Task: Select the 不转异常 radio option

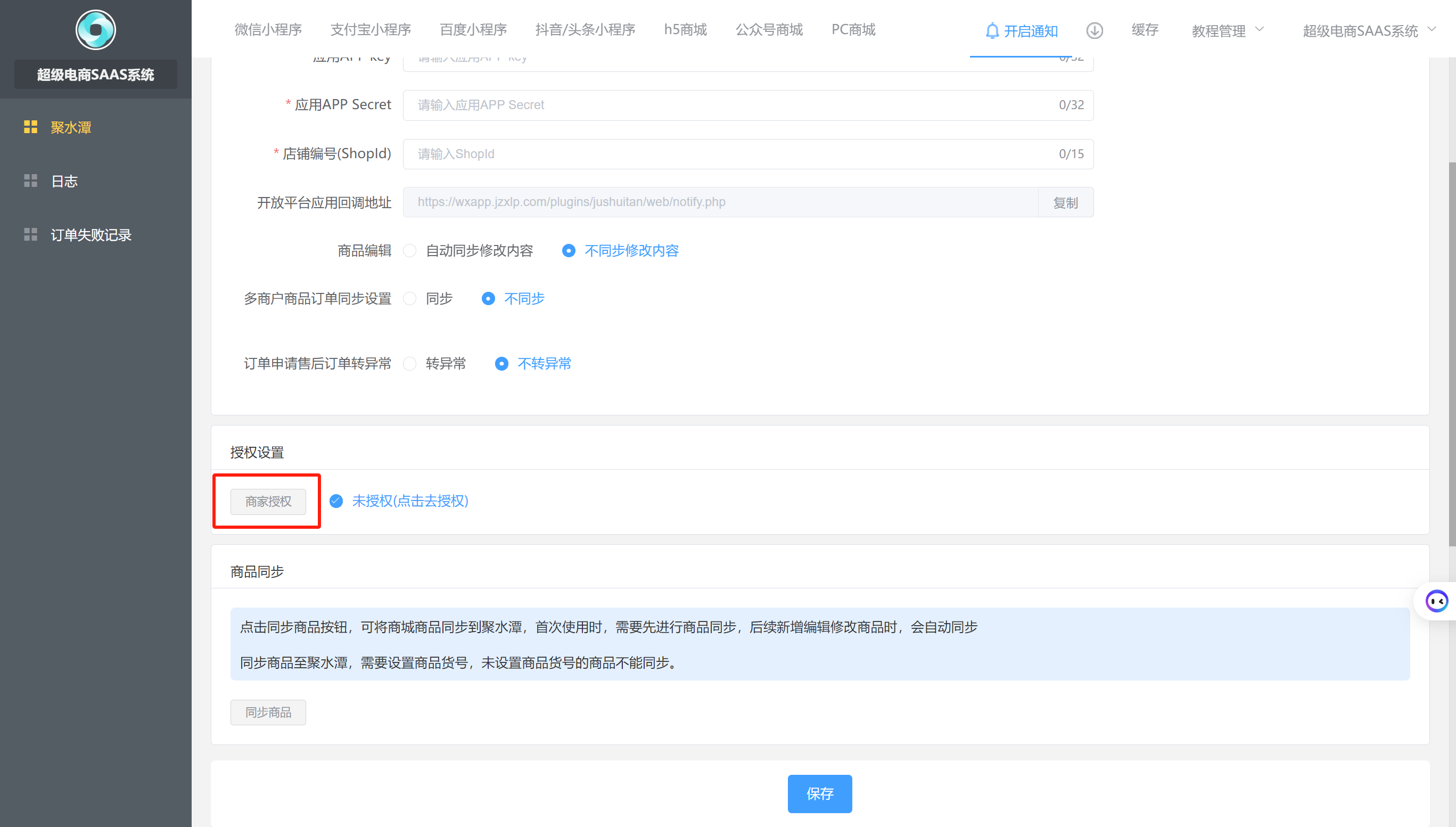Action: pyautogui.click(x=501, y=364)
